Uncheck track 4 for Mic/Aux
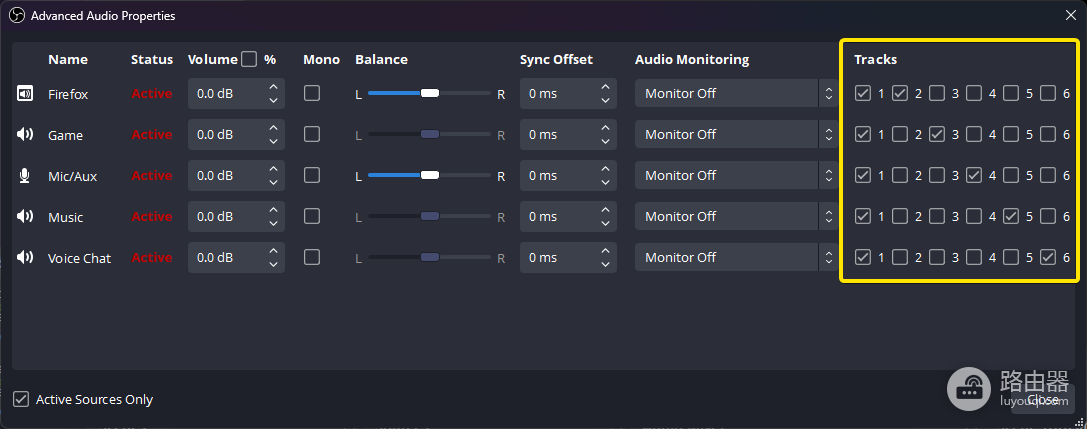1087x429 pixels. (974, 175)
